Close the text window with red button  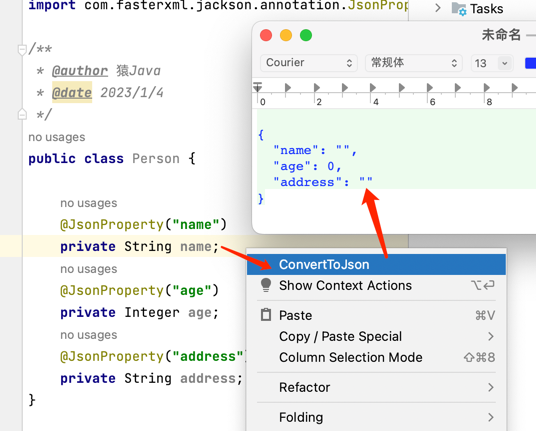(266, 35)
